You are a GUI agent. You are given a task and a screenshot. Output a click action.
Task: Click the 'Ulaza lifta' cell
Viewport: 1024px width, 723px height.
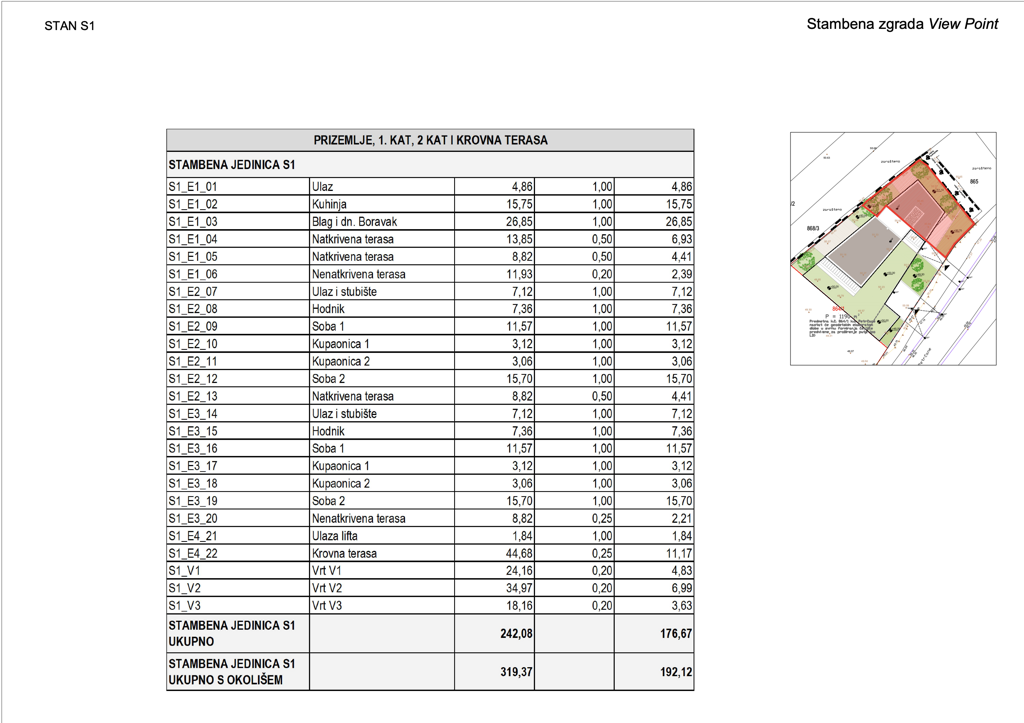382,536
